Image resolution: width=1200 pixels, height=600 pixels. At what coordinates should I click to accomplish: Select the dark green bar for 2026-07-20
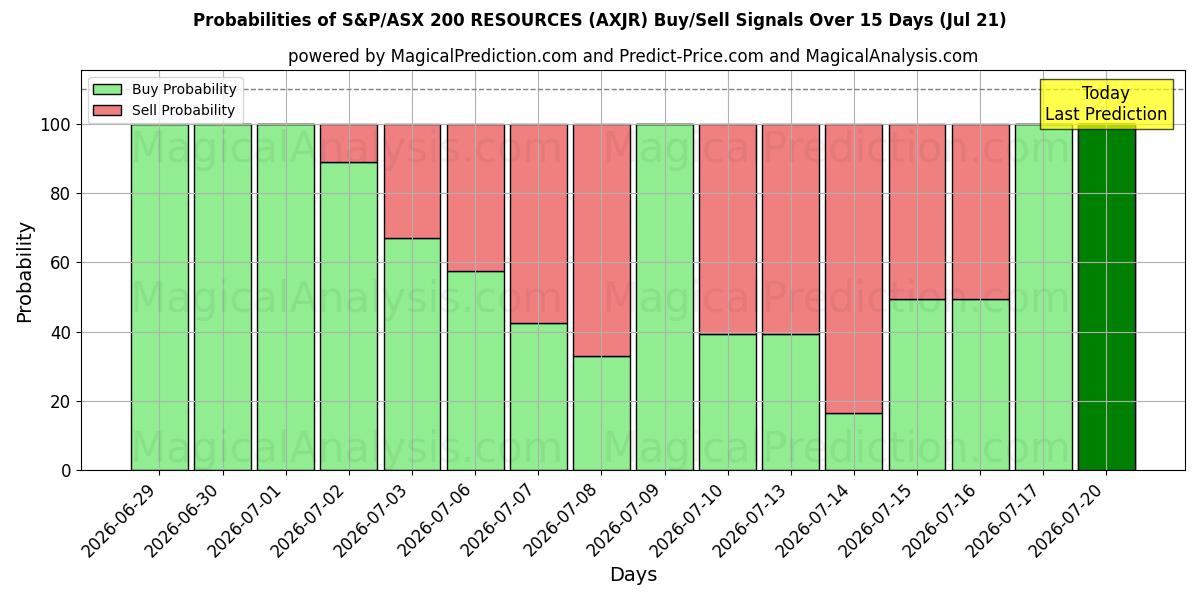[x=1107, y=297]
